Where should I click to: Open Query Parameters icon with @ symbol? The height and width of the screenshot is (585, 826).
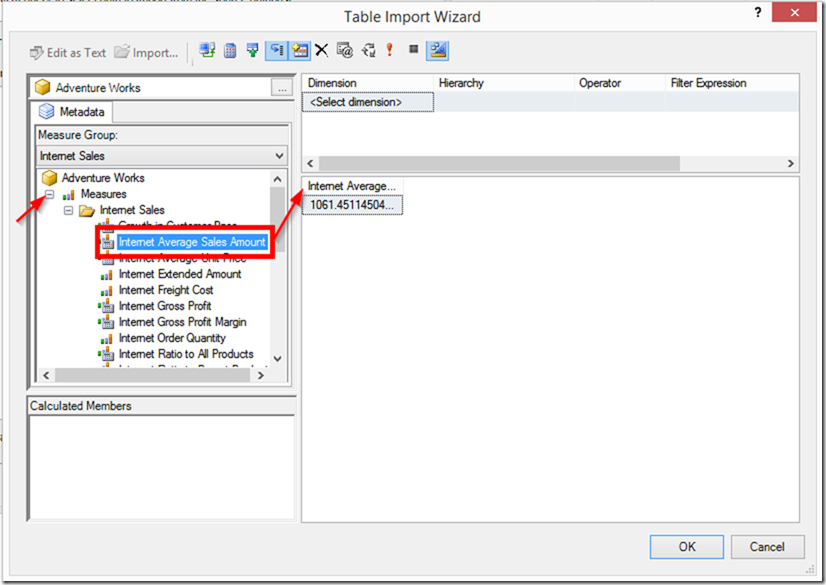345,51
